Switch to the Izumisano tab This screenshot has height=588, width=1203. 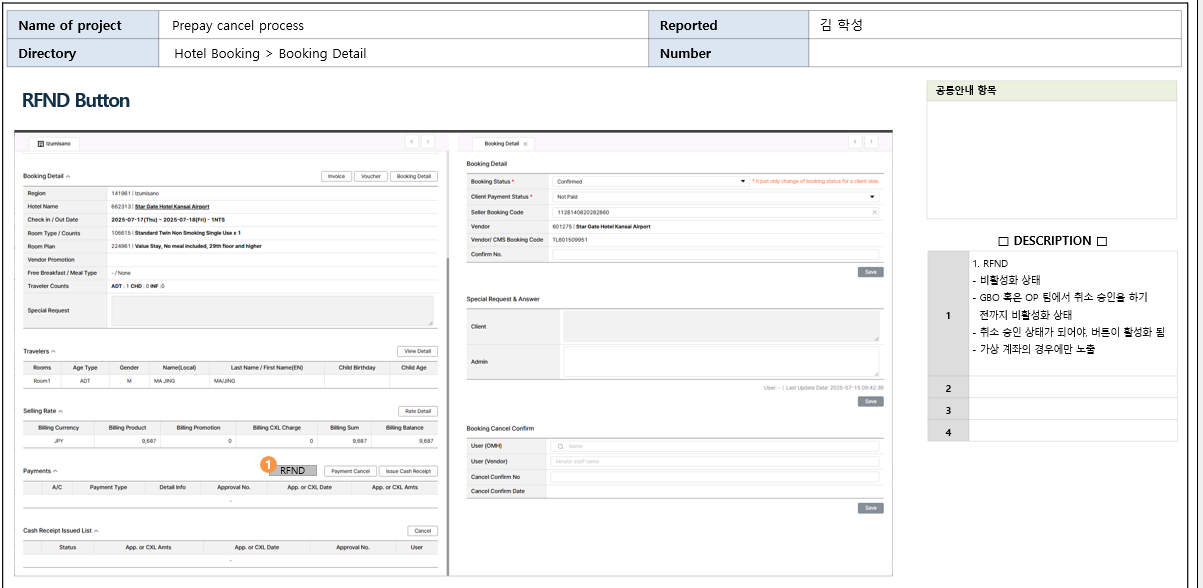[x=54, y=144]
